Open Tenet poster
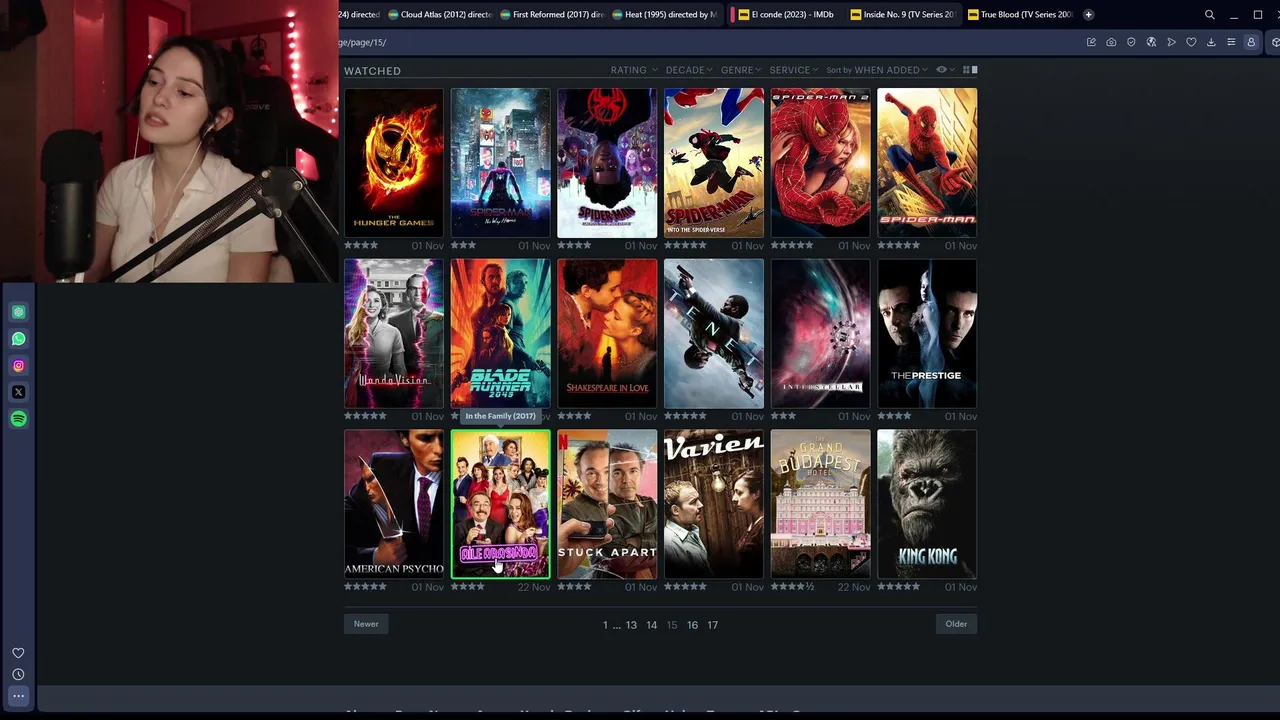 click(x=714, y=334)
